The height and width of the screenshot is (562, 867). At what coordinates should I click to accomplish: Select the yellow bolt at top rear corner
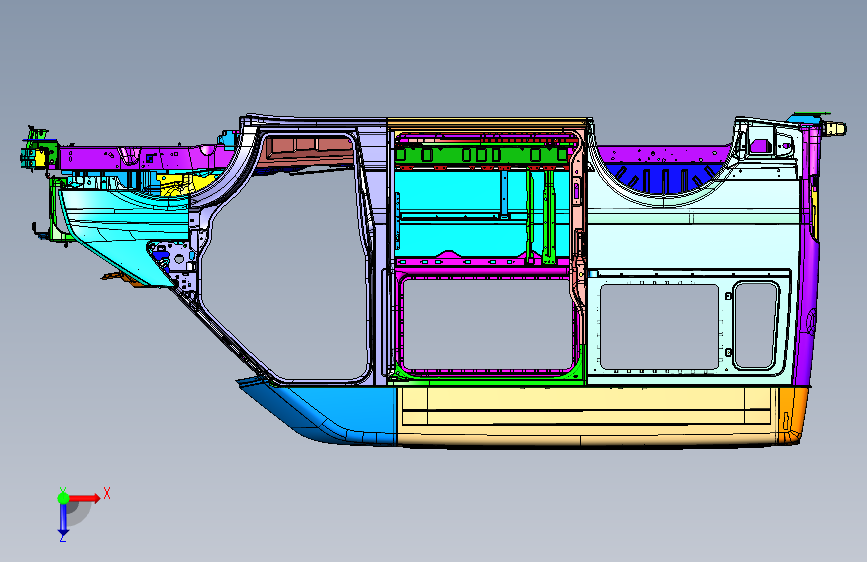point(836,128)
